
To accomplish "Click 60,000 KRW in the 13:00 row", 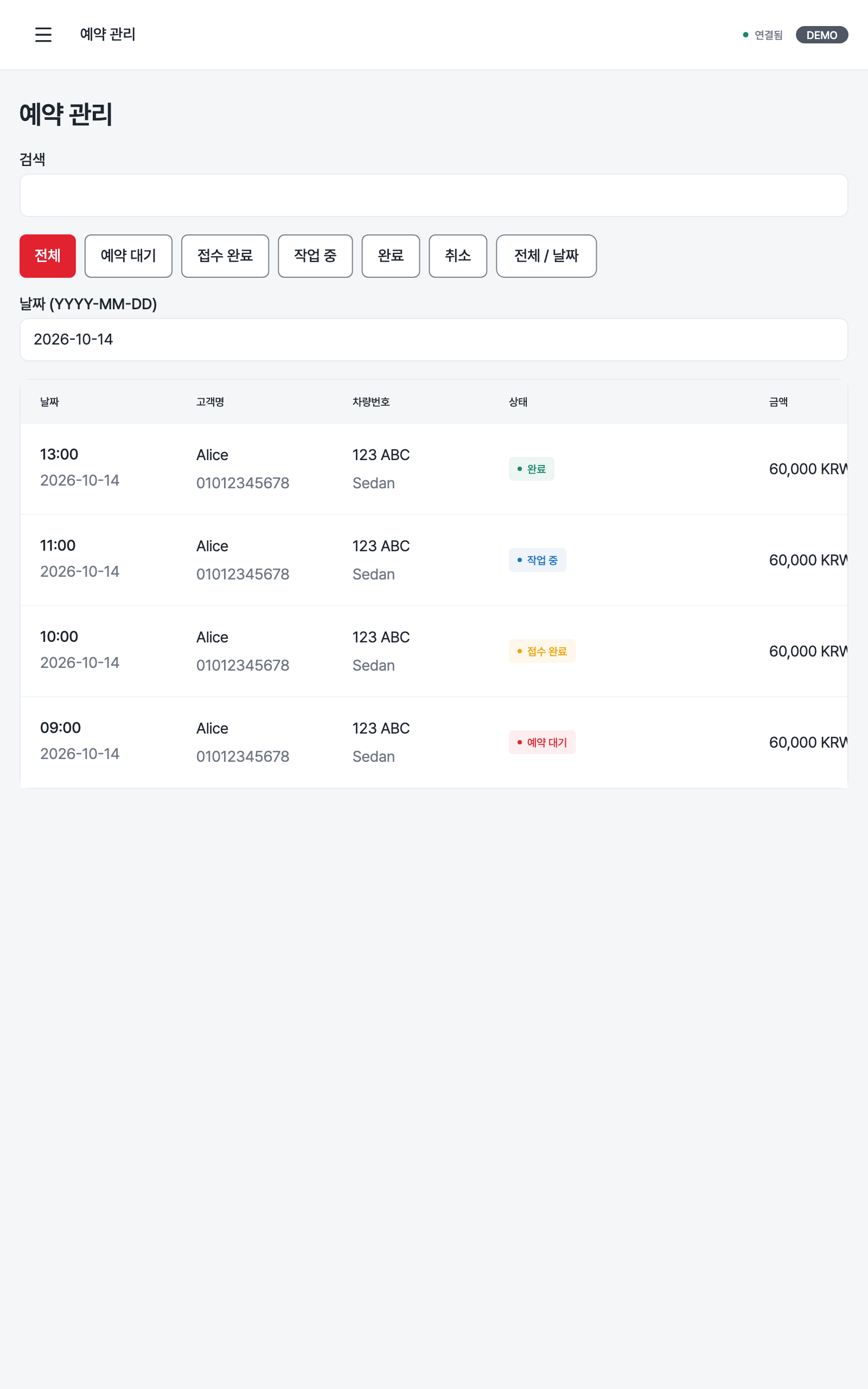I will (808, 469).
